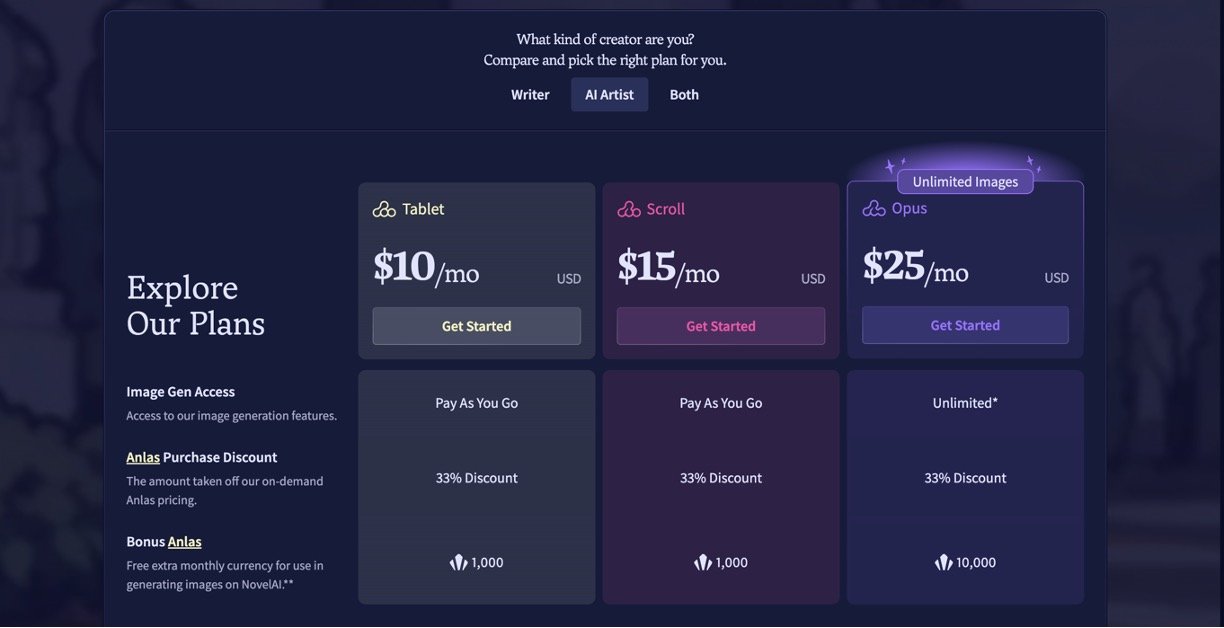
Task: Choose the Both creator tab
Action: (x=684, y=95)
